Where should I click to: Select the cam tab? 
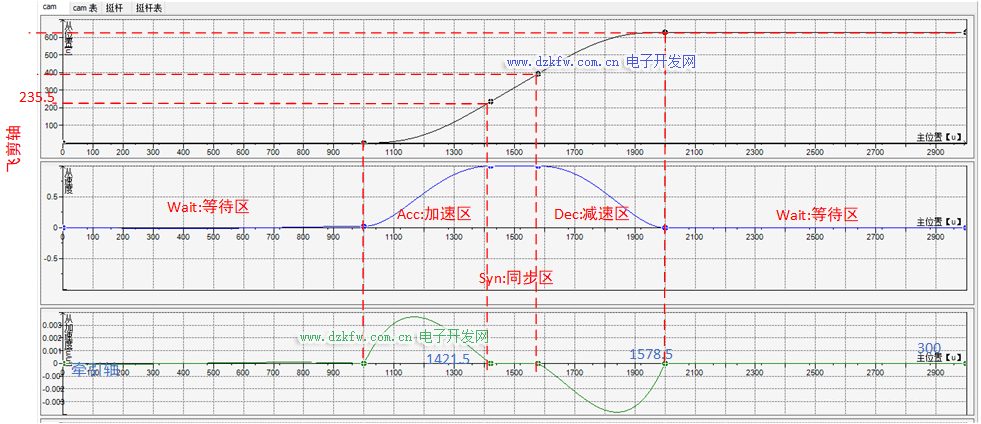[x=49, y=7]
